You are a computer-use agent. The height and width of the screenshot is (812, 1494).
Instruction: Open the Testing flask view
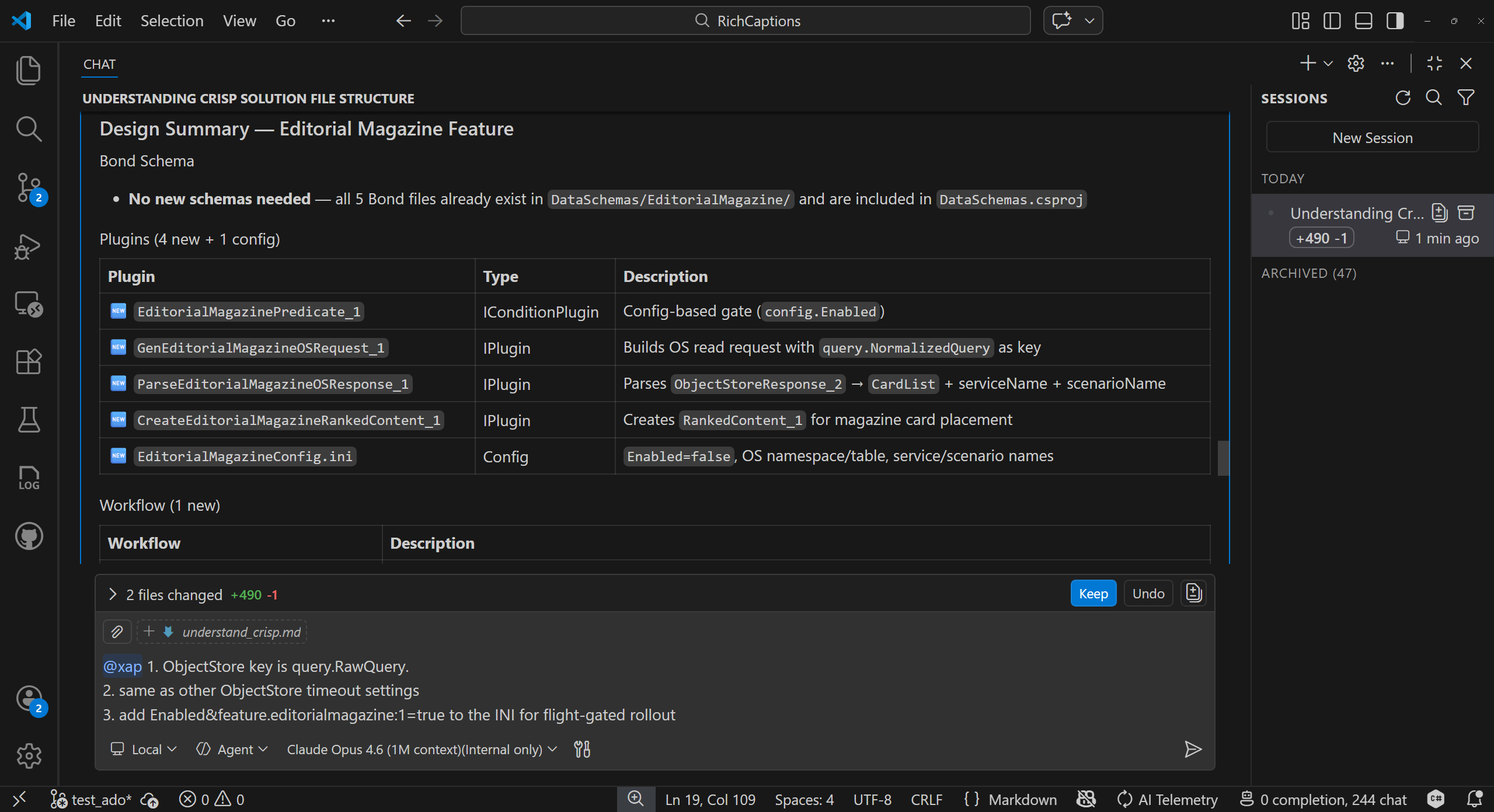click(x=28, y=419)
